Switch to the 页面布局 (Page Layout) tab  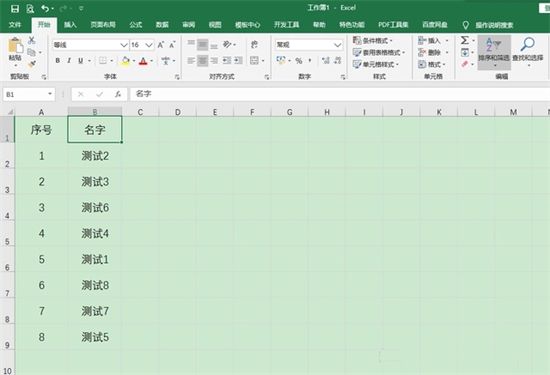click(103, 25)
